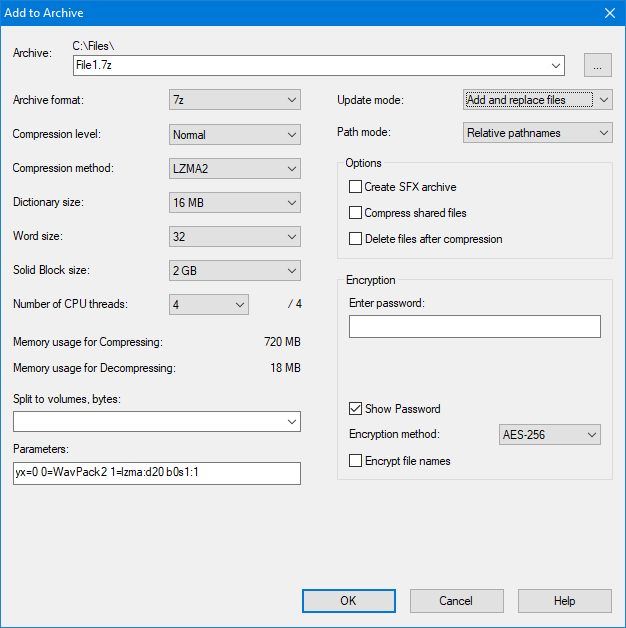The image size is (626, 628).
Task: Enable Create SFX archive checkbox
Action: point(355,187)
